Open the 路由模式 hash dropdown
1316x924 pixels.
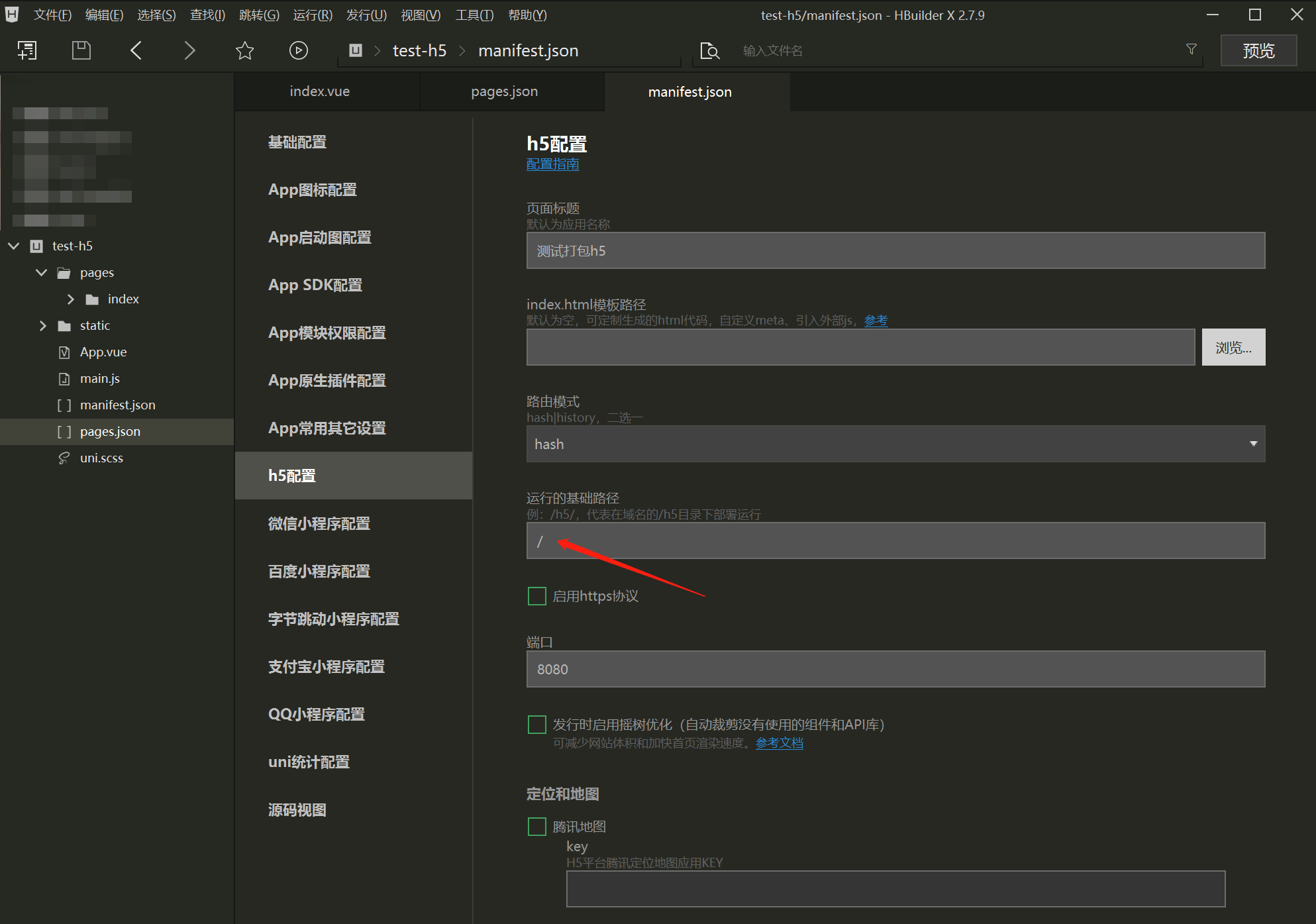[895, 444]
